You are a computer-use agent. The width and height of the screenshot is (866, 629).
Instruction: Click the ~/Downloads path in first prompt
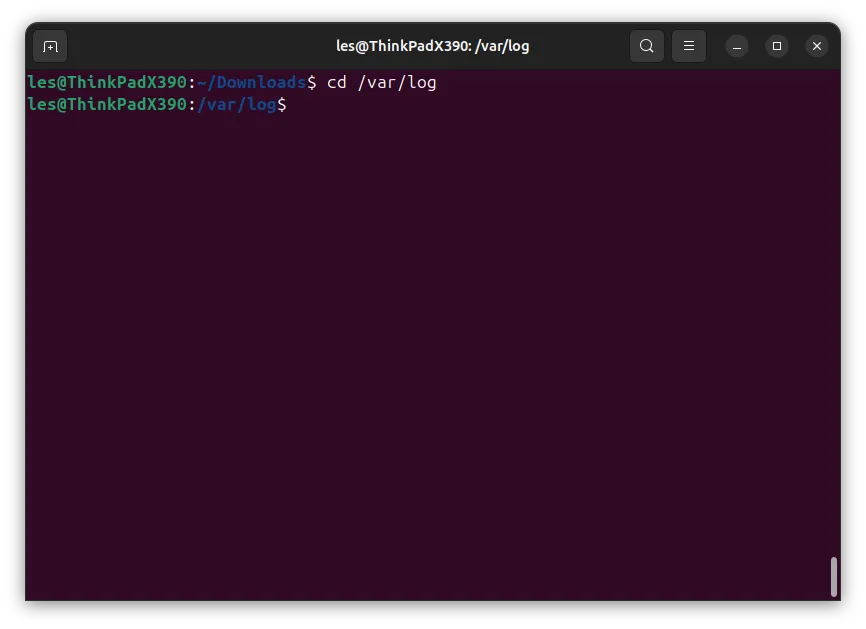coord(251,82)
